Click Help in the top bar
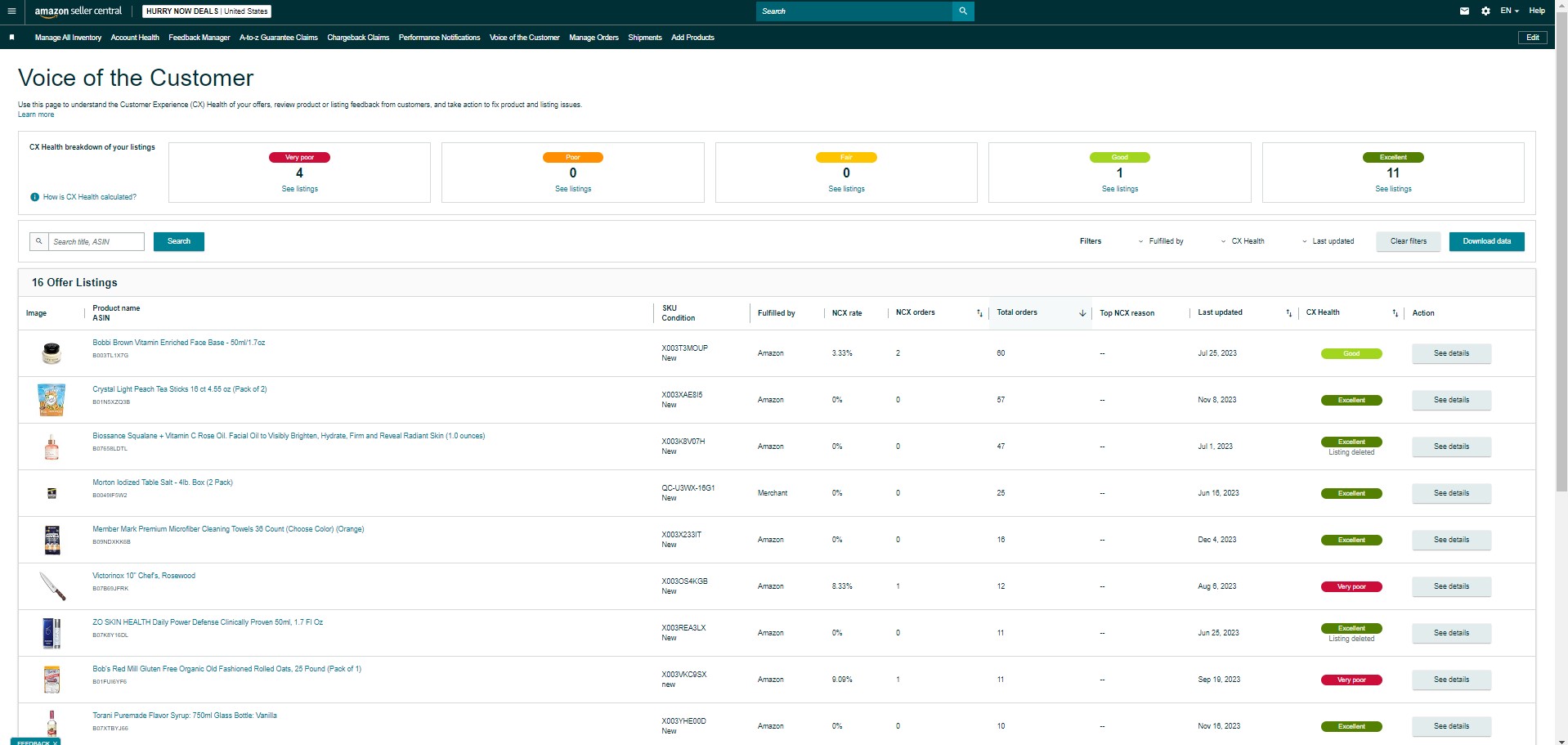Screen dimensions: 1568x745 [x=1537, y=11]
